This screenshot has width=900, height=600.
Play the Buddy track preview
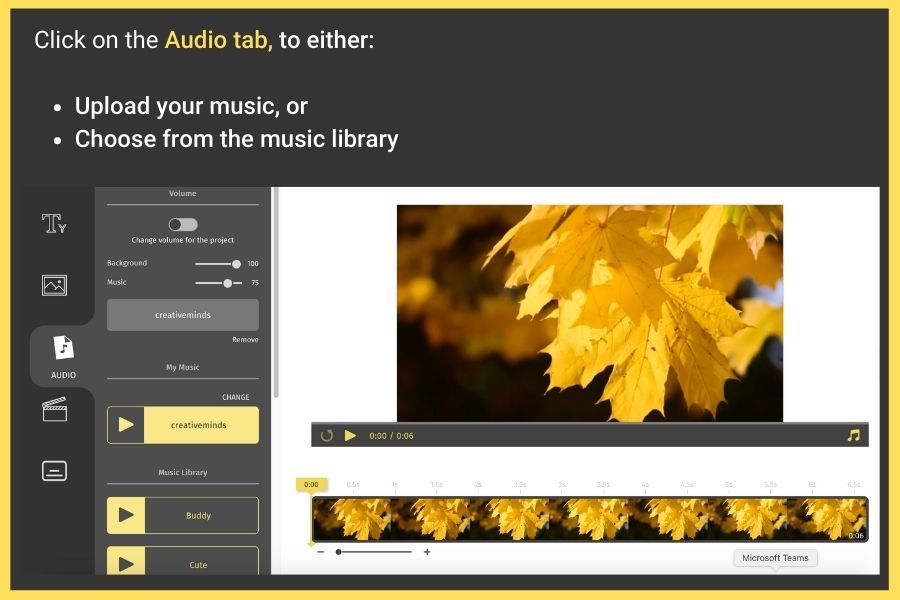pyautogui.click(x=126, y=515)
